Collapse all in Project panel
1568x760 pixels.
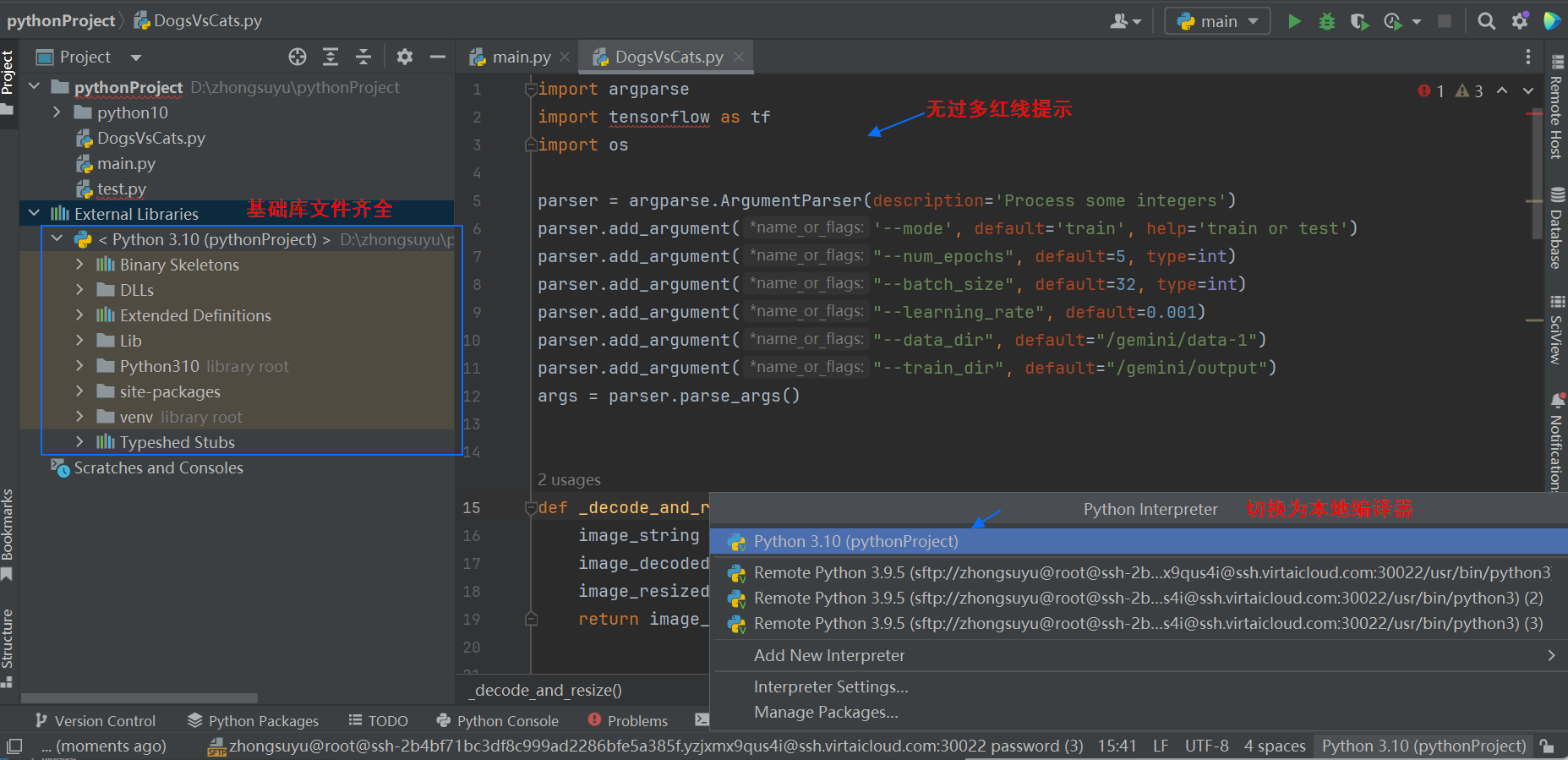tap(363, 57)
